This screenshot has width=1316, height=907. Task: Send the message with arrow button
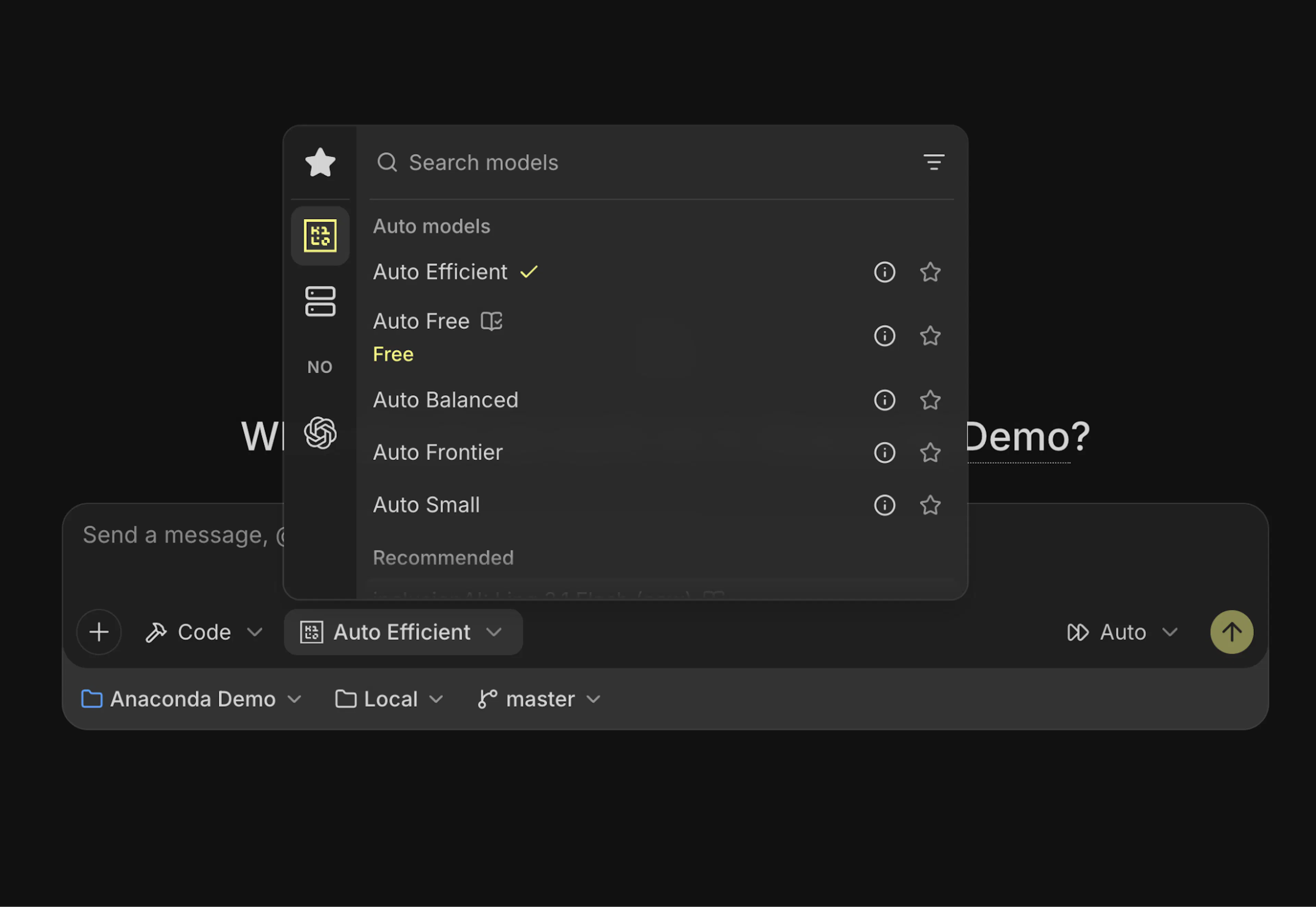coord(1231,632)
